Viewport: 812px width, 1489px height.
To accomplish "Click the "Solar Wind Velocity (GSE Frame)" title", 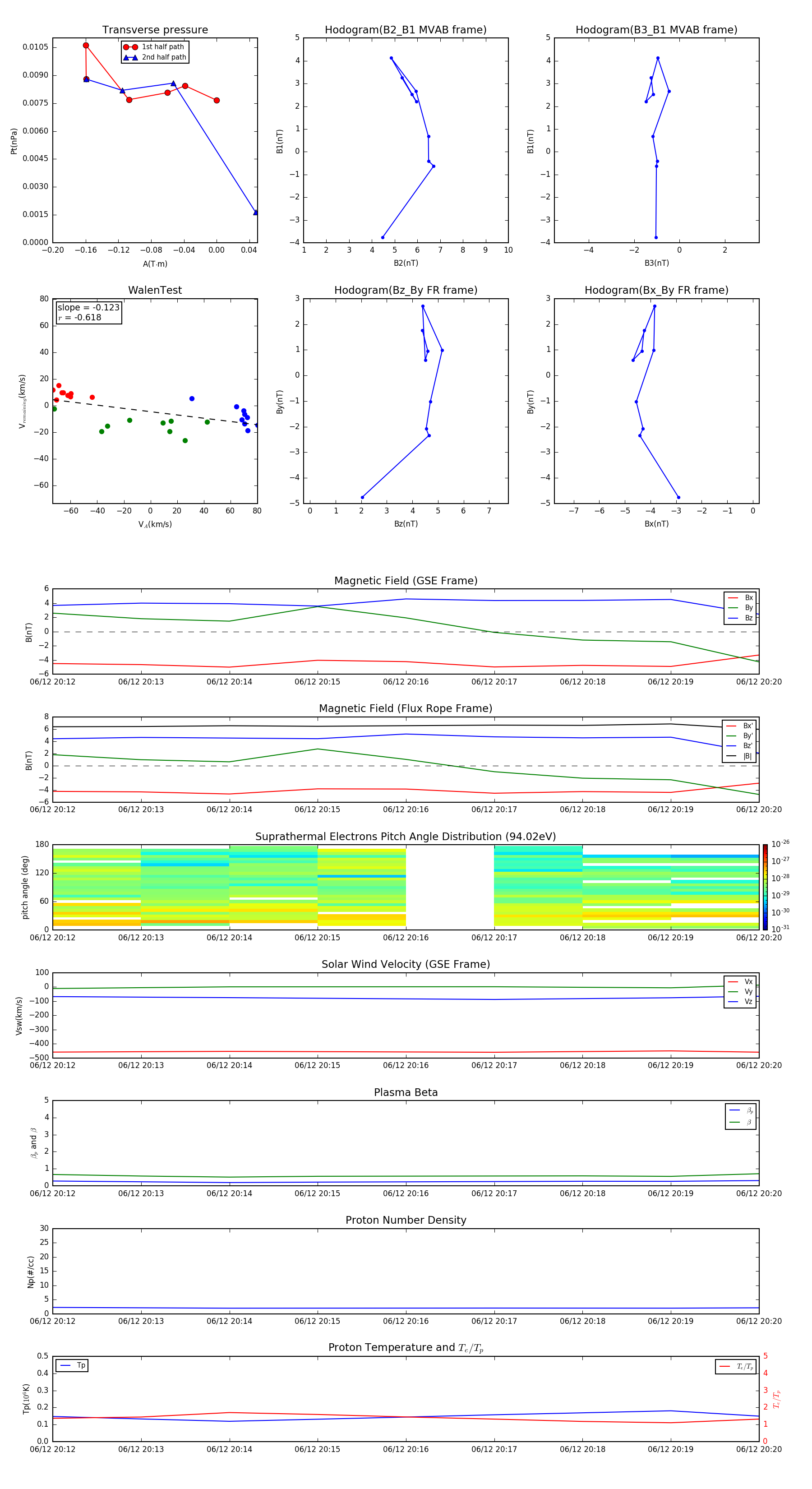I will coord(406,965).
